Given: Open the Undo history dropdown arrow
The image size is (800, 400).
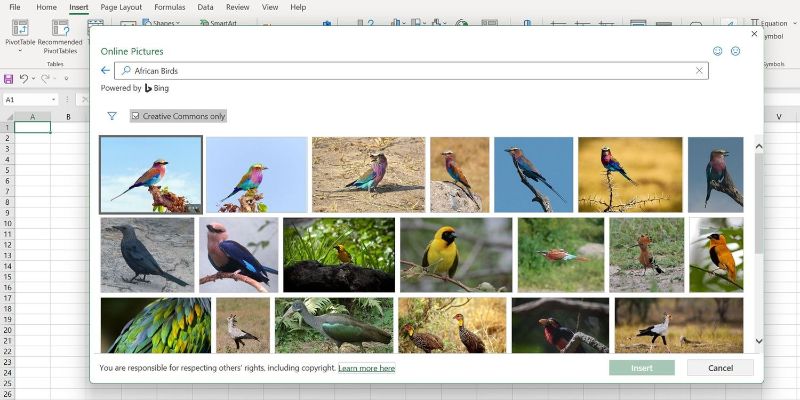Looking at the screenshot, I should 34,78.
